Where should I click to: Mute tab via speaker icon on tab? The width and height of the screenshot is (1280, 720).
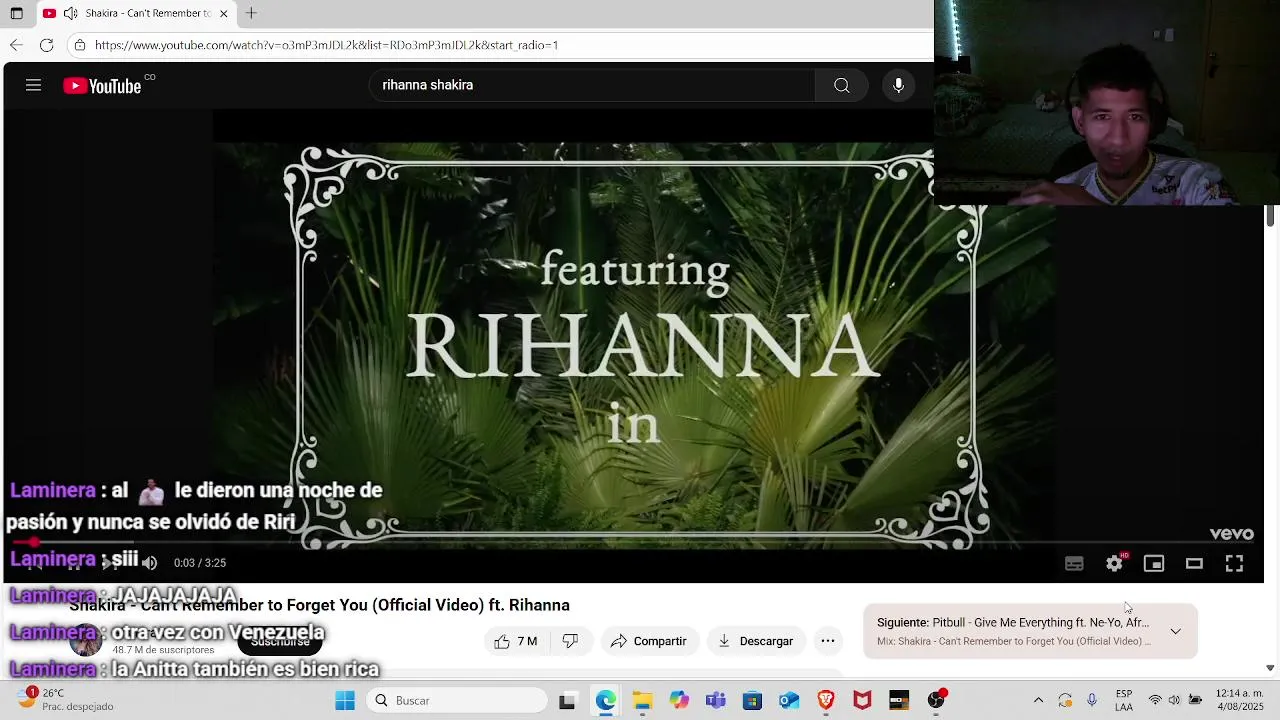click(70, 13)
